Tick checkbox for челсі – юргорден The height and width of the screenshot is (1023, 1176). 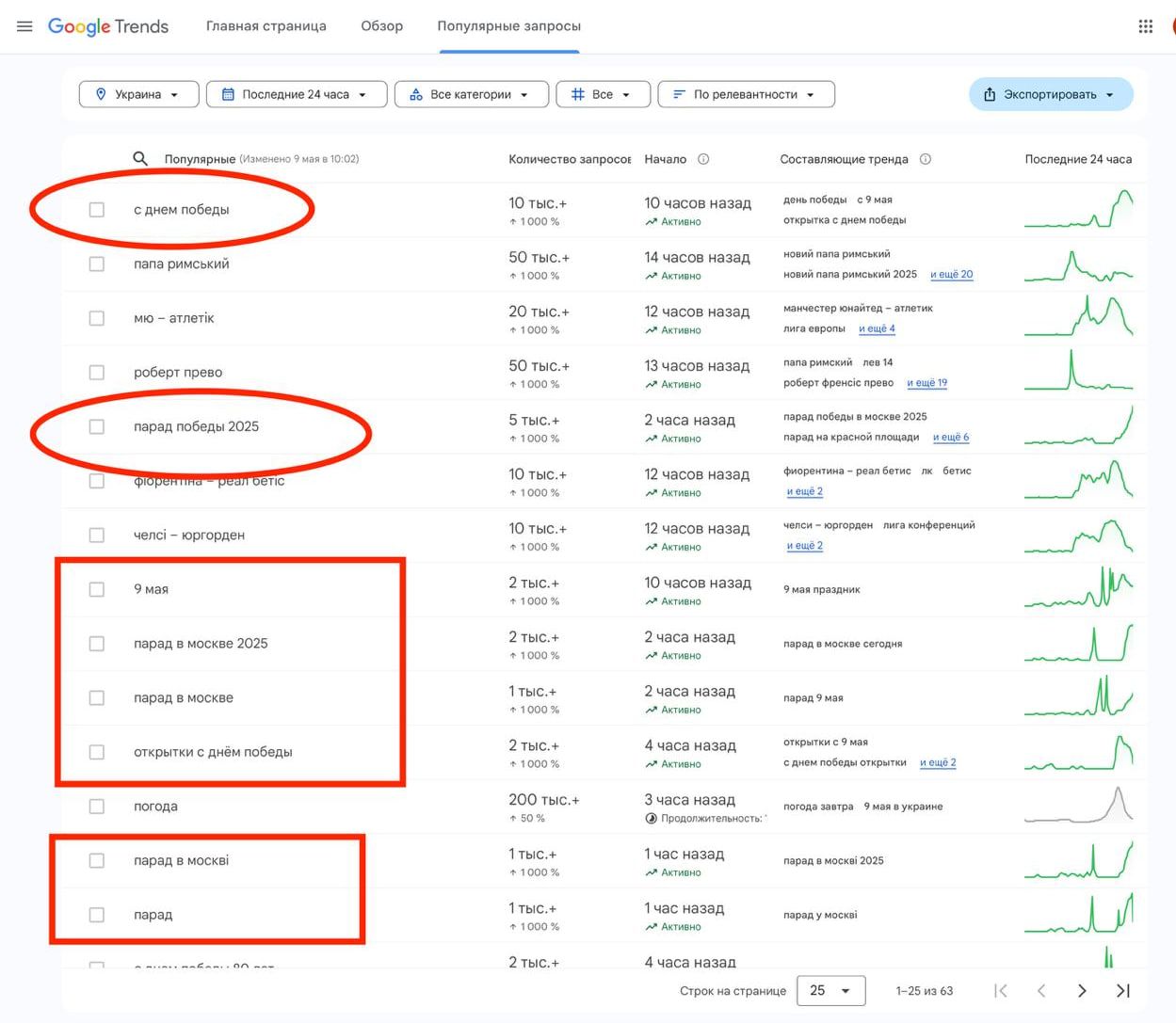pyautogui.click(x=97, y=535)
